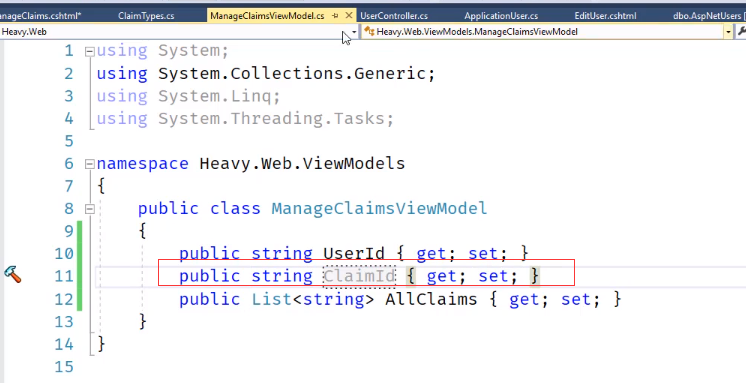Close the ManageClaimsViewModel.cs tab
Viewport: 746px width, 383px height.
(x=349, y=16)
